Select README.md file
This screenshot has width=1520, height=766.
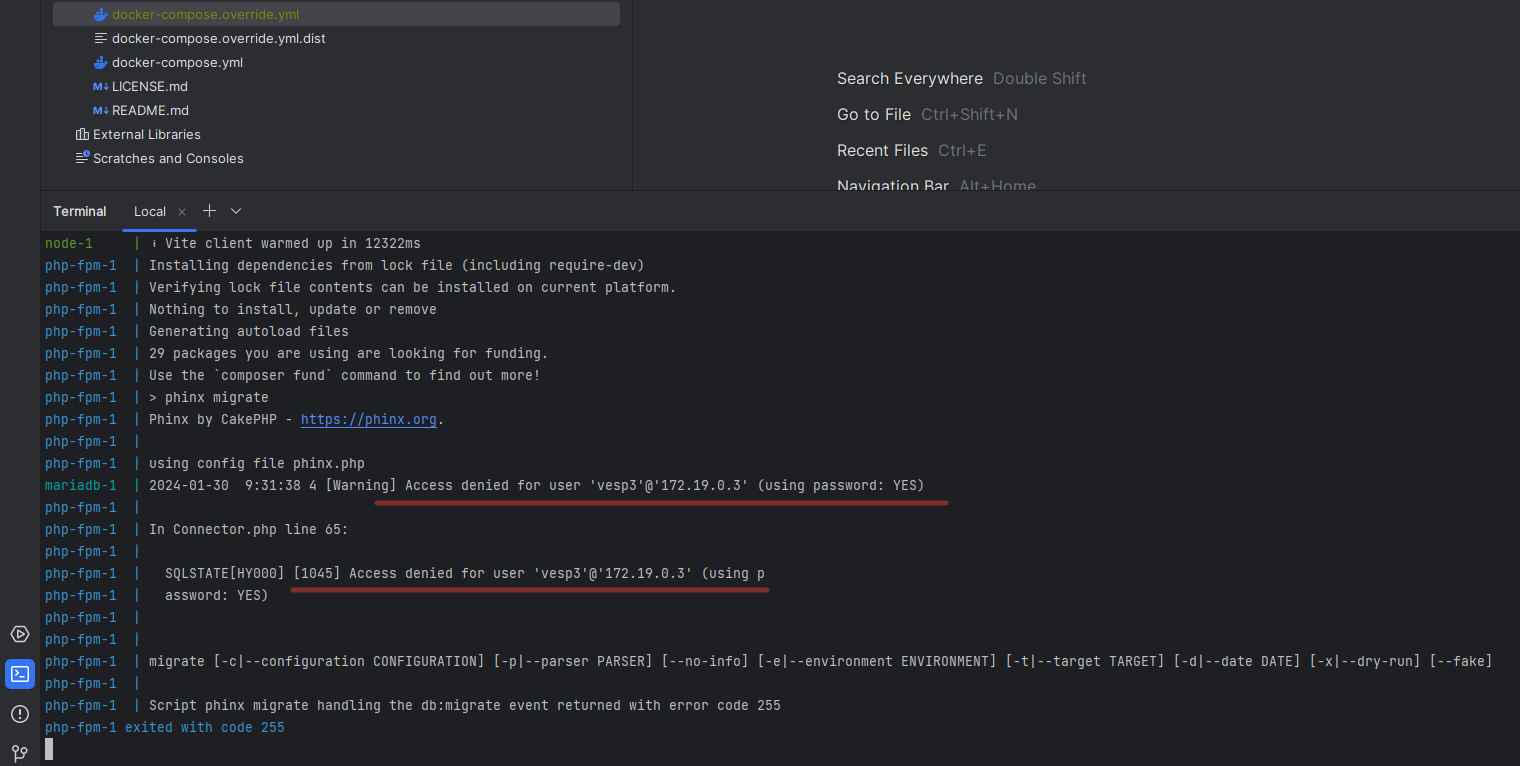[150, 111]
